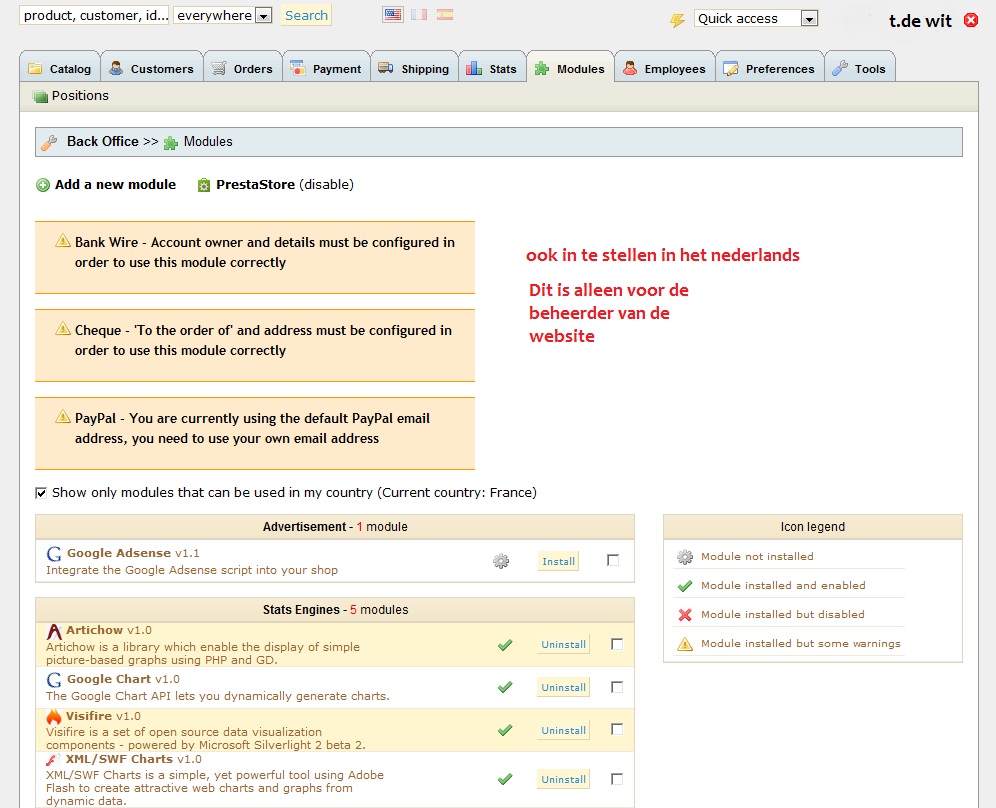The width and height of the screenshot is (996, 808).
Task: Click the puzzle piece Modules breadcrumb icon
Action: click(x=170, y=142)
